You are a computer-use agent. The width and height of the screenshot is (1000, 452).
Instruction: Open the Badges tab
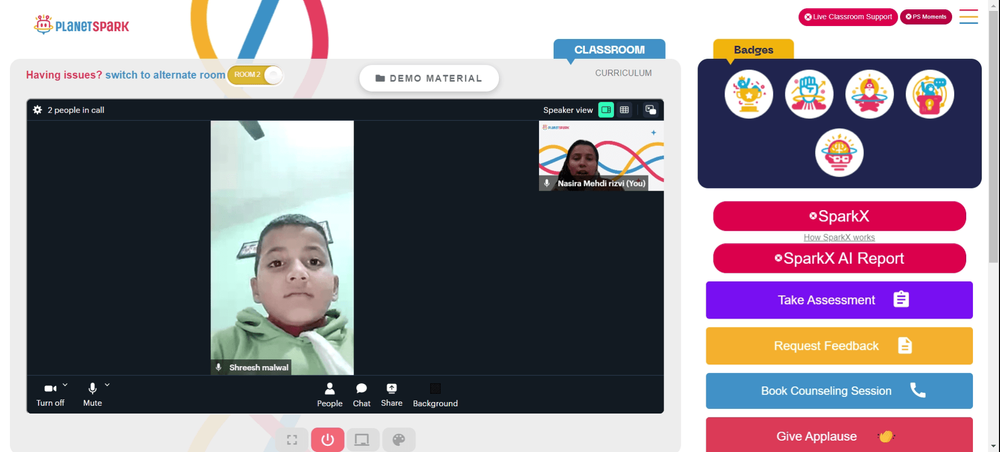click(x=753, y=50)
